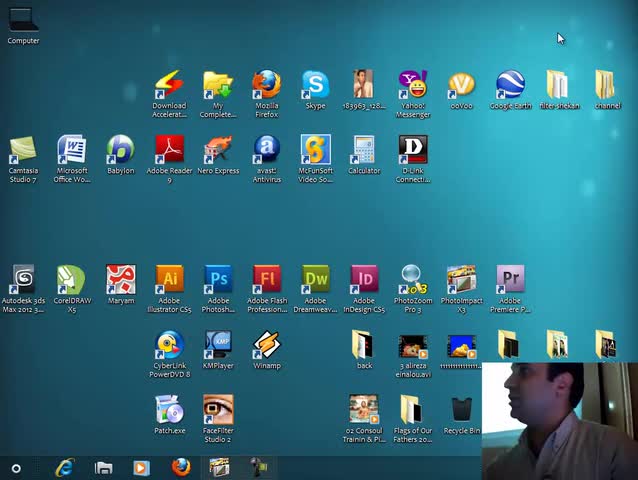Launch KMPlayer shortcut

pos(218,350)
